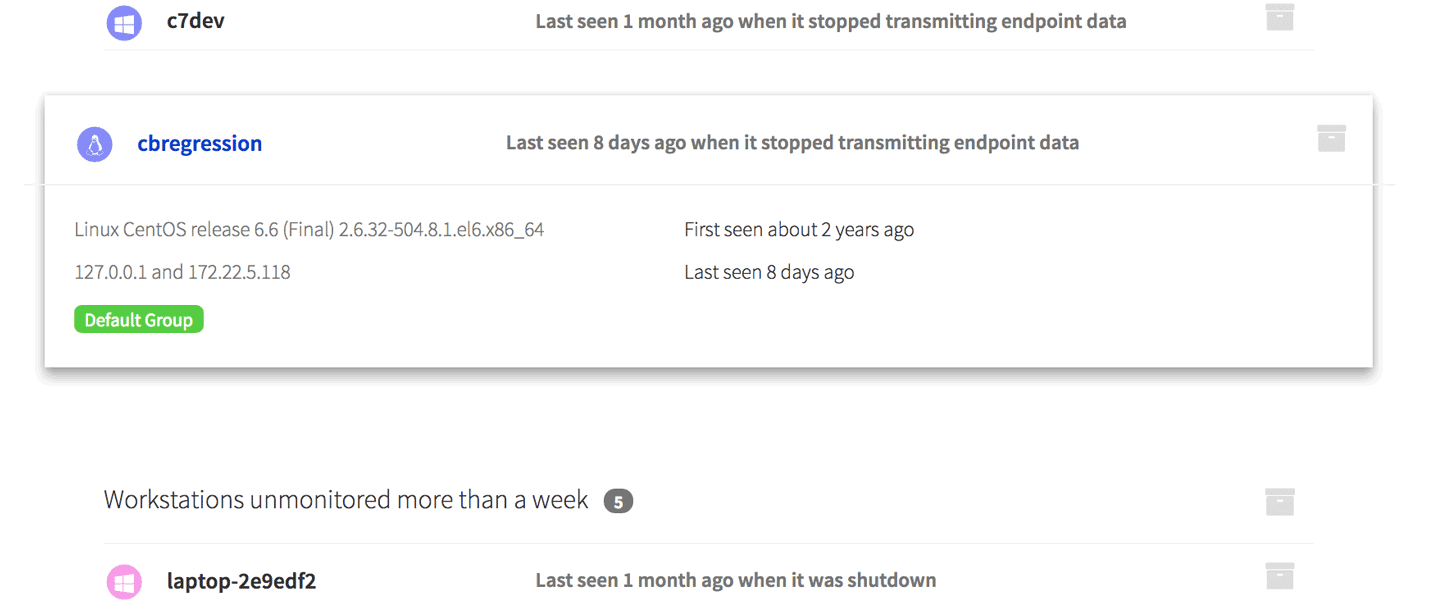1433x606 pixels.
Task: Click the Windows icon beside c7dev
Action: tap(124, 23)
